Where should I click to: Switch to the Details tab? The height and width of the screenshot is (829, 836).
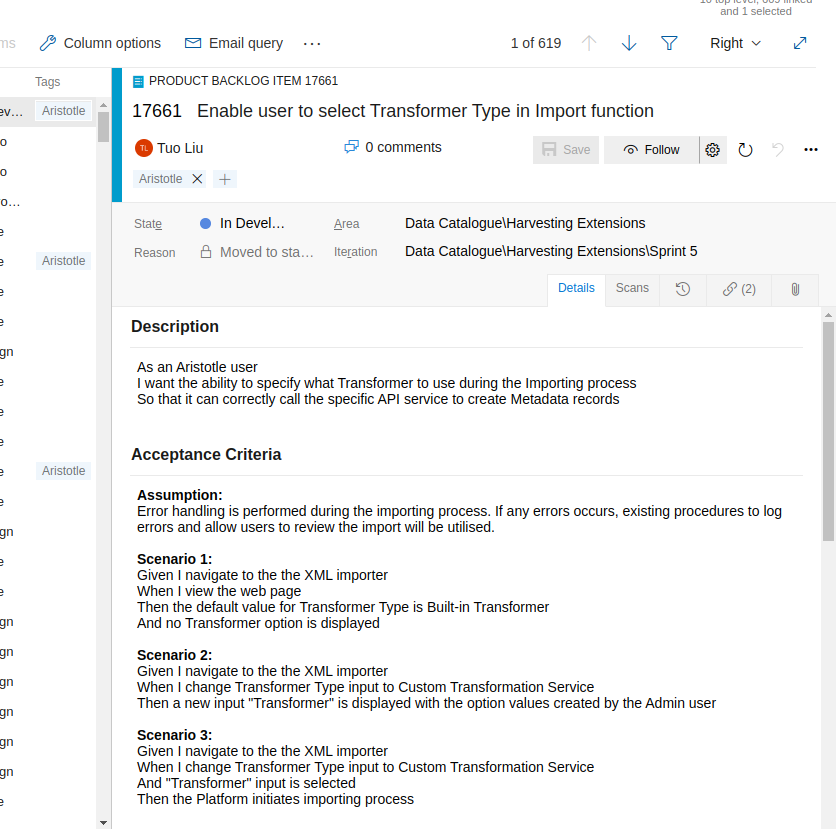[x=576, y=288]
